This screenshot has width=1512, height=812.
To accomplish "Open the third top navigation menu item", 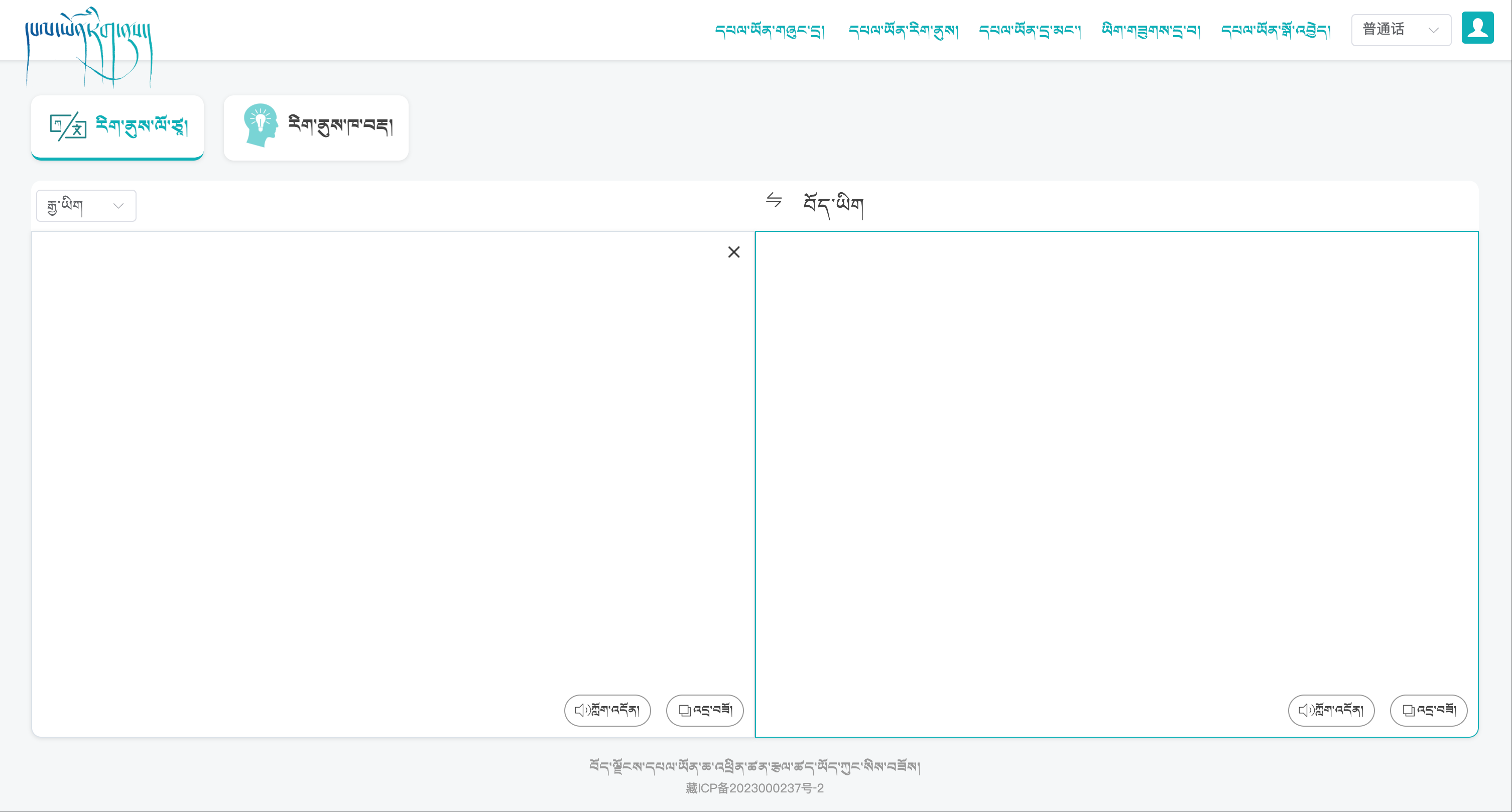I will [1030, 30].
